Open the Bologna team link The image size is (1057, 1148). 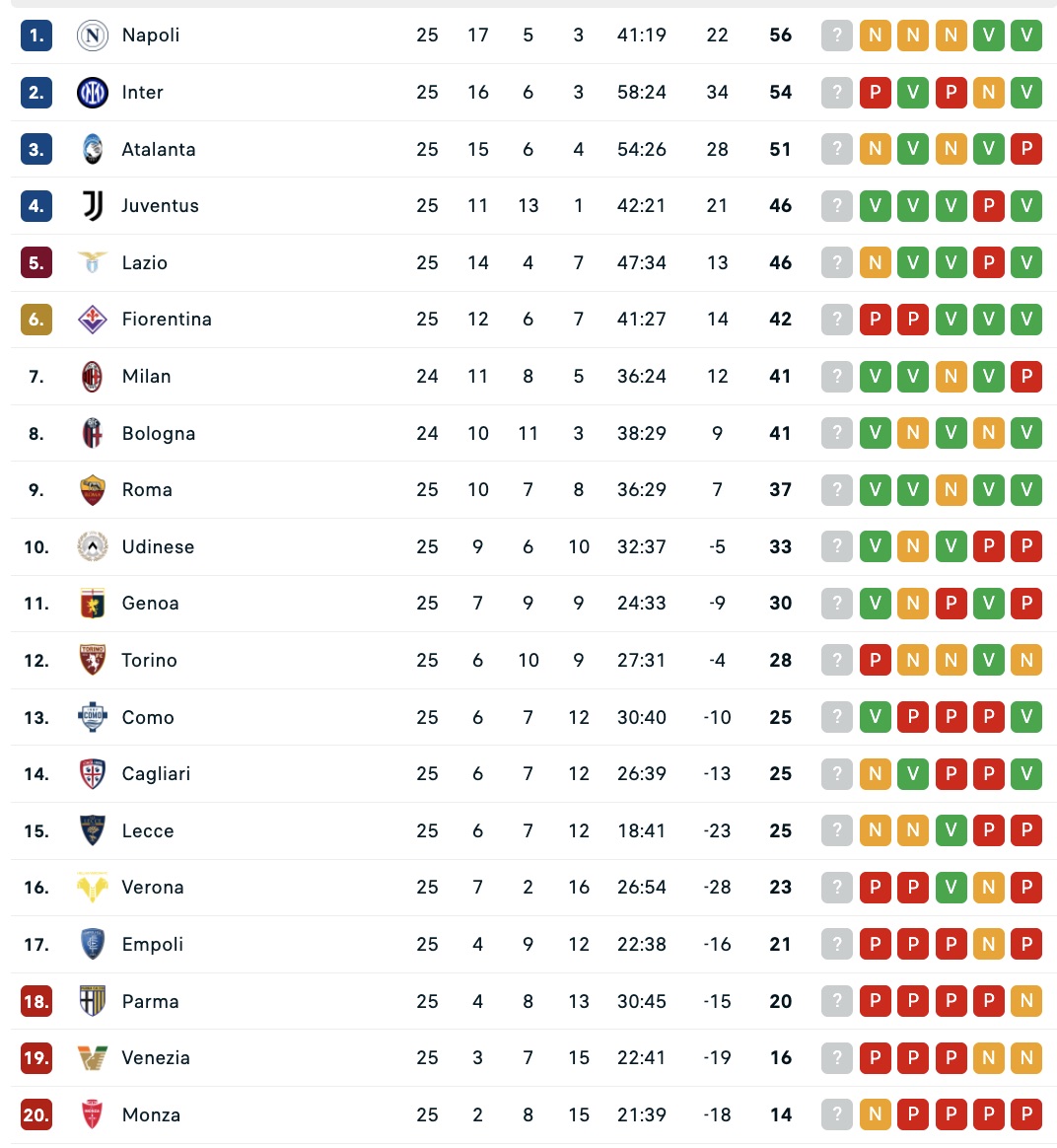pos(159,434)
